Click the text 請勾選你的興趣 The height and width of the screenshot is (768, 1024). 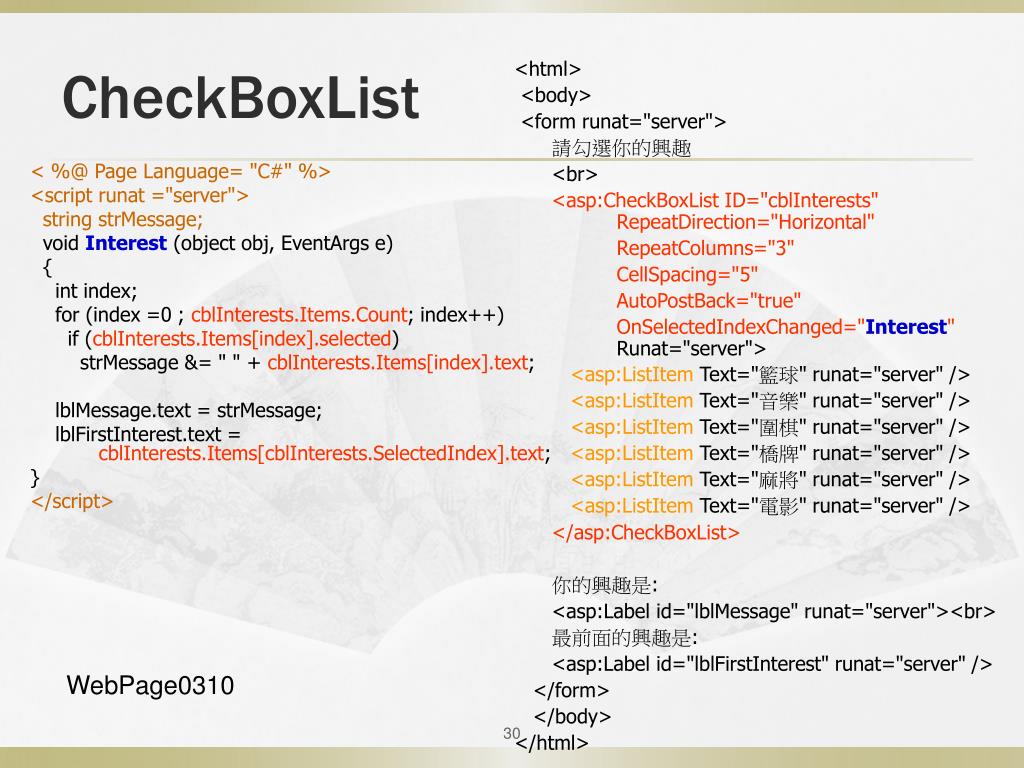pyautogui.click(x=621, y=148)
